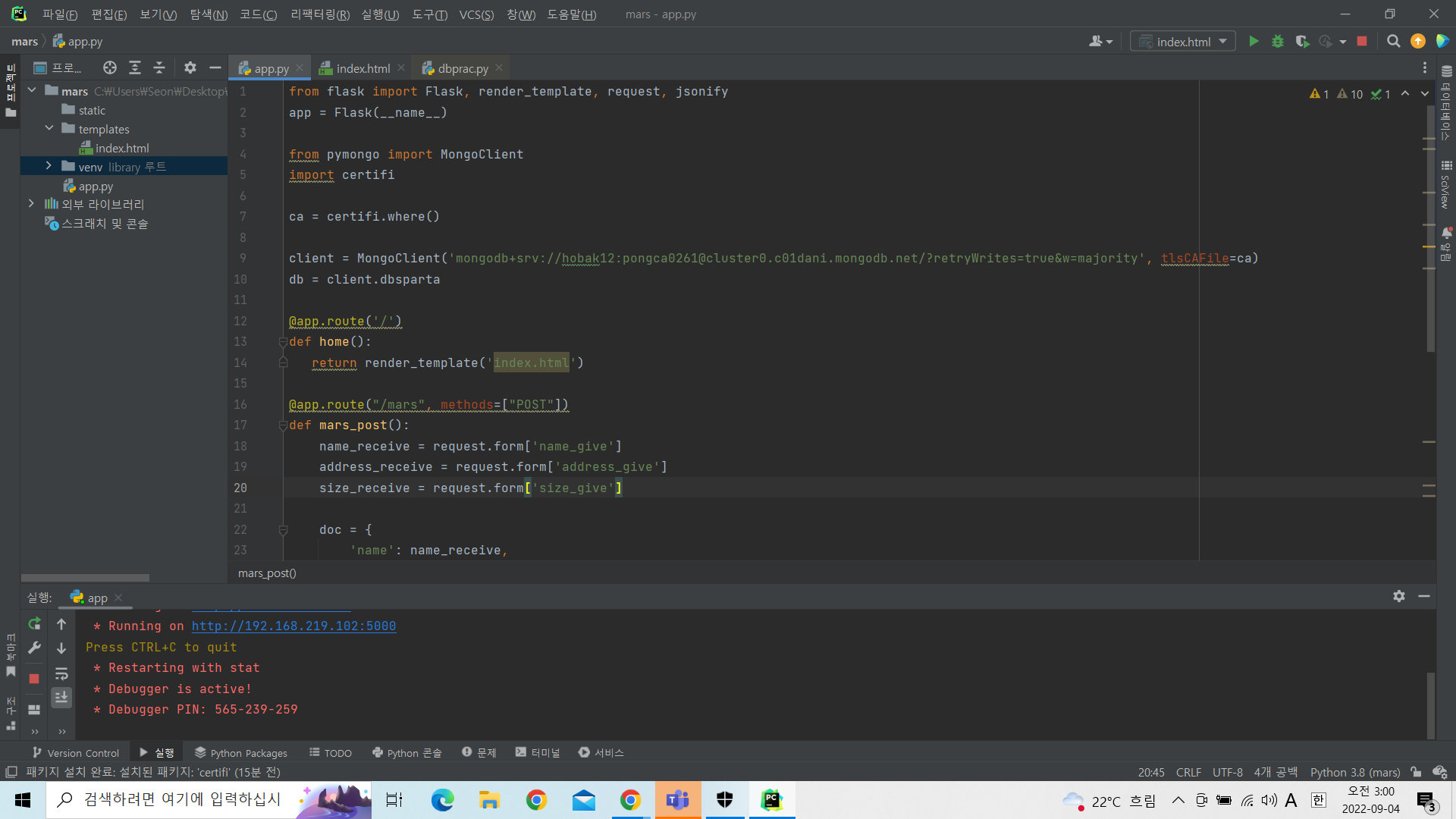Open File Explorer from taskbar
This screenshot has height=819, width=1456.
pos(490,800)
